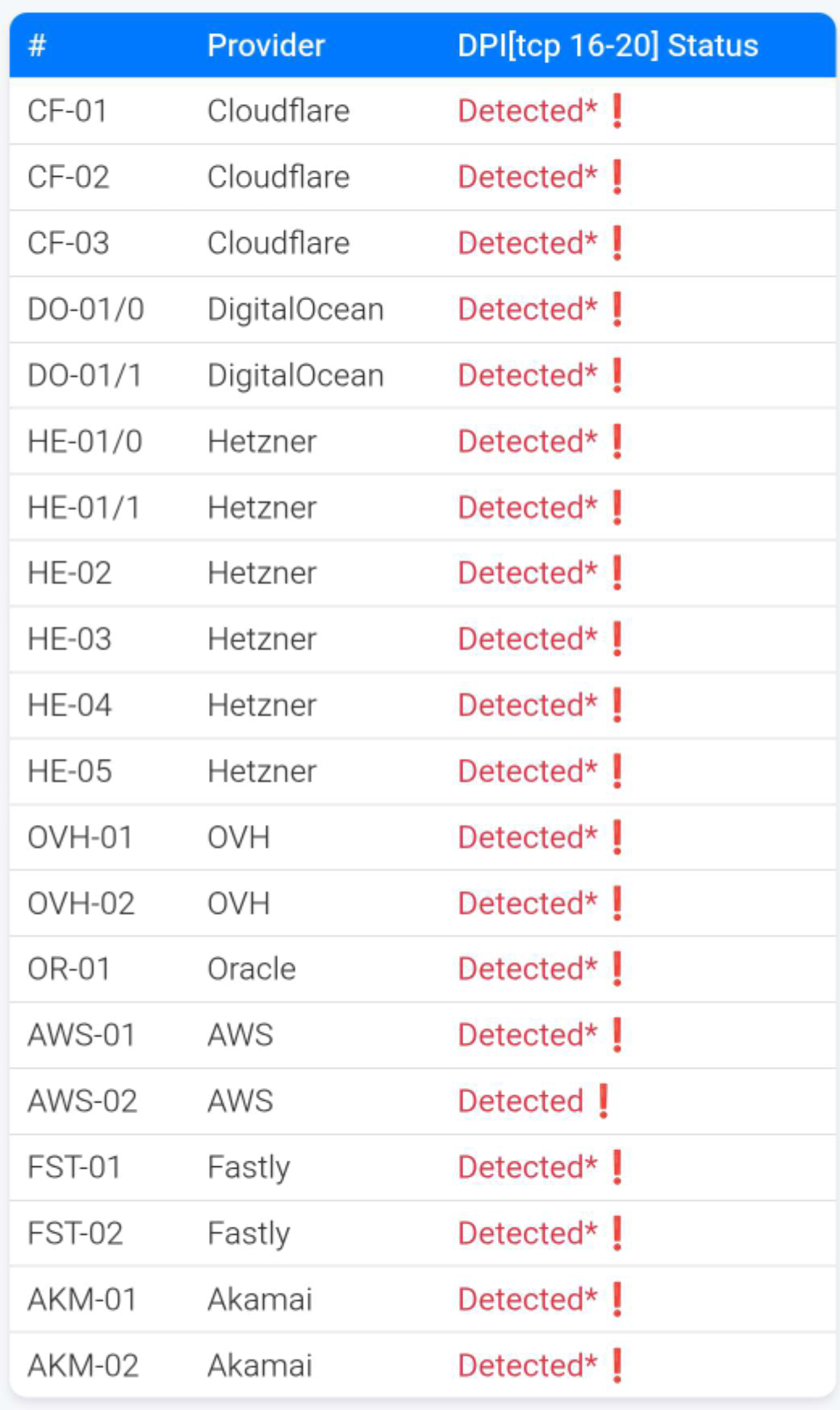Viewport: 840px width, 1410px height.
Task: Click the # column header
Action: (36, 45)
